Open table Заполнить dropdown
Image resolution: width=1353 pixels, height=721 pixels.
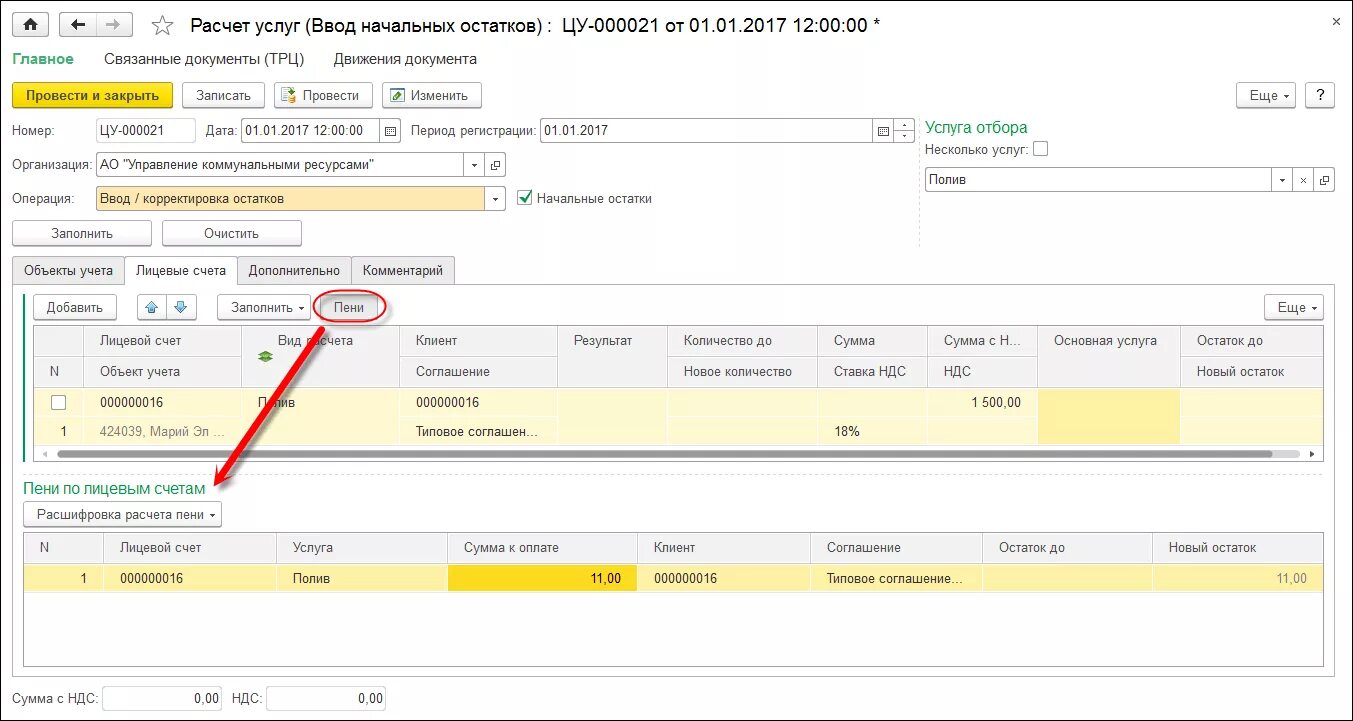pyautogui.click(x=263, y=307)
